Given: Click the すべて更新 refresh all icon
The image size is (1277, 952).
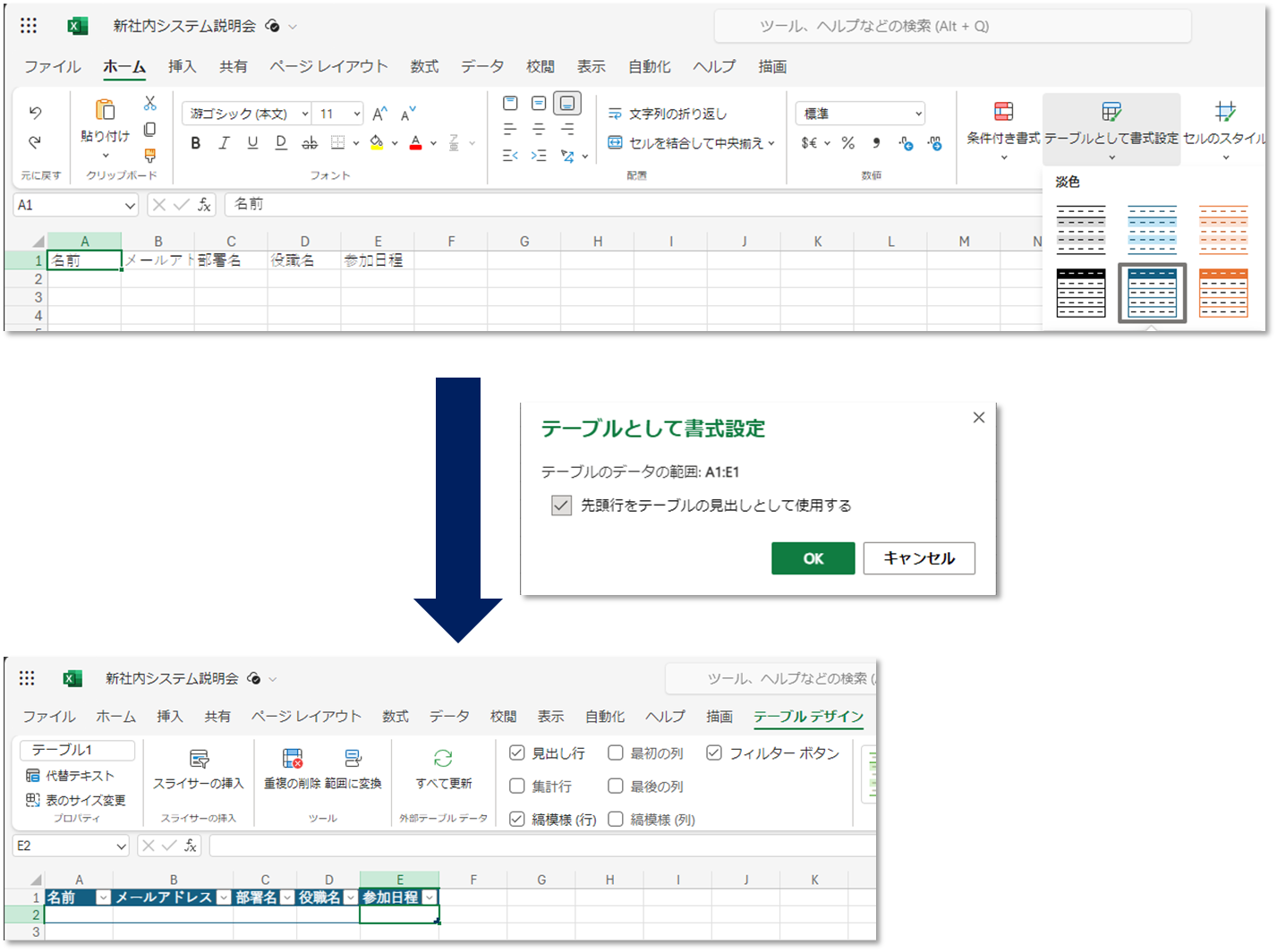Looking at the screenshot, I should [443, 759].
